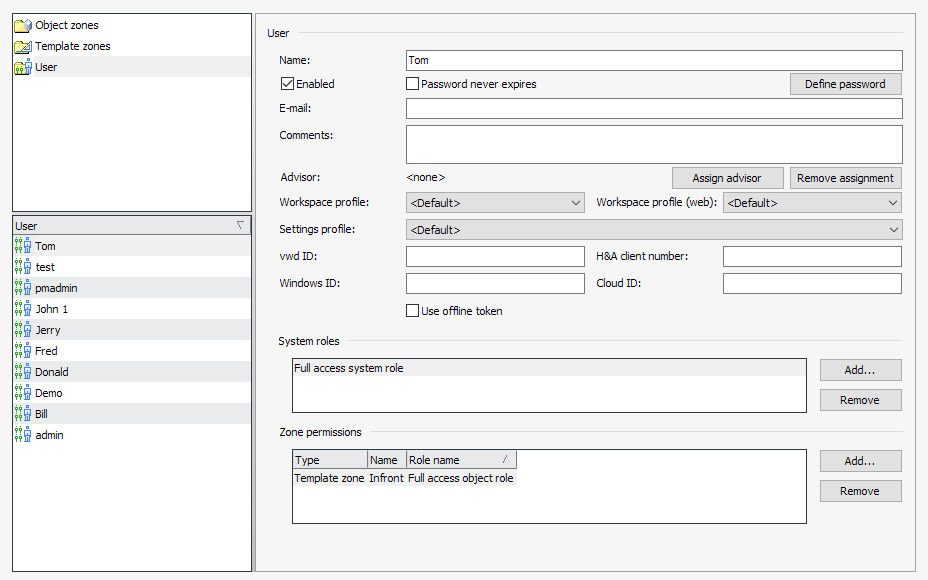Click the User list column header

click(130, 226)
